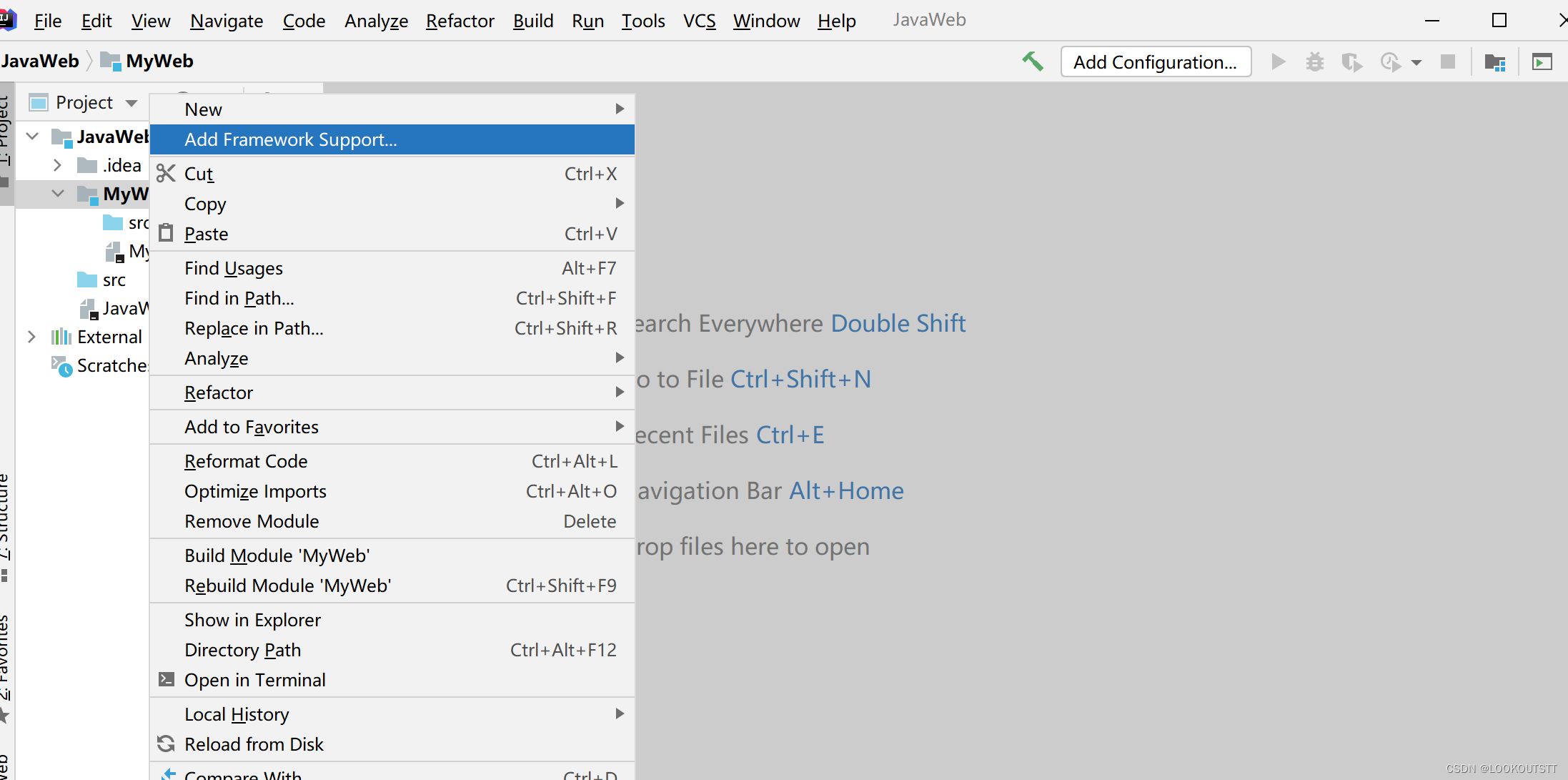The image size is (1568, 780).
Task: Click the MyWeb folder icon in breadcrumb
Action: (110, 61)
